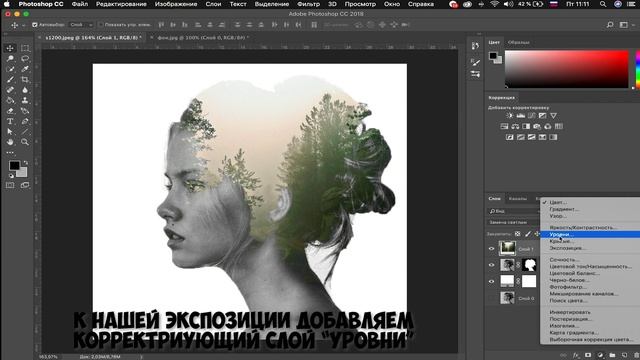640x360 pixels.
Task: Open the Фильтр menu in menu bar
Action: (309, 4)
